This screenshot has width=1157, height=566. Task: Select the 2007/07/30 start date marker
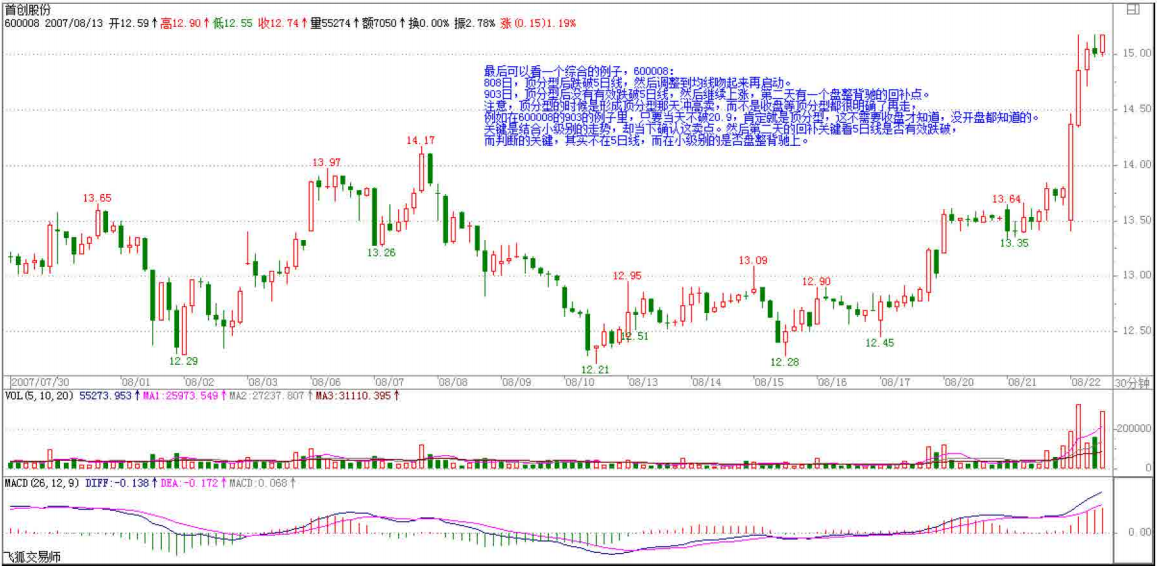40,382
